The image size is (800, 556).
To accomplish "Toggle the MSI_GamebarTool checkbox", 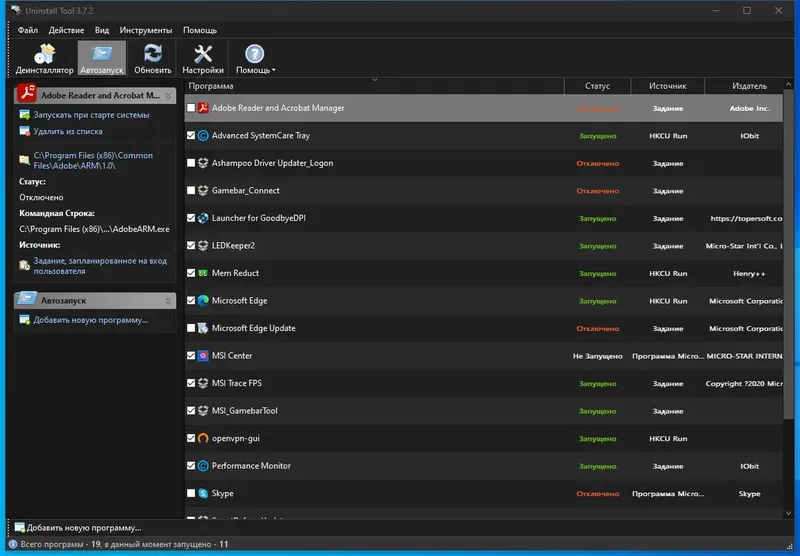I will (x=191, y=411).
